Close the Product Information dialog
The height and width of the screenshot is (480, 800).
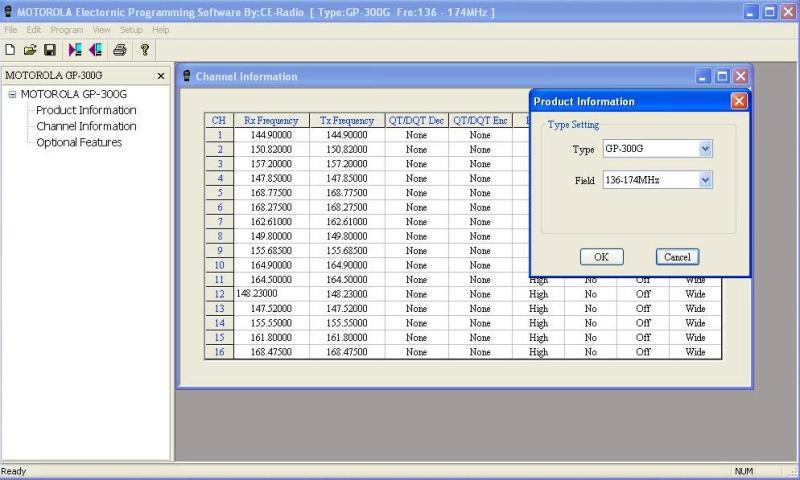tap(739, 101)
